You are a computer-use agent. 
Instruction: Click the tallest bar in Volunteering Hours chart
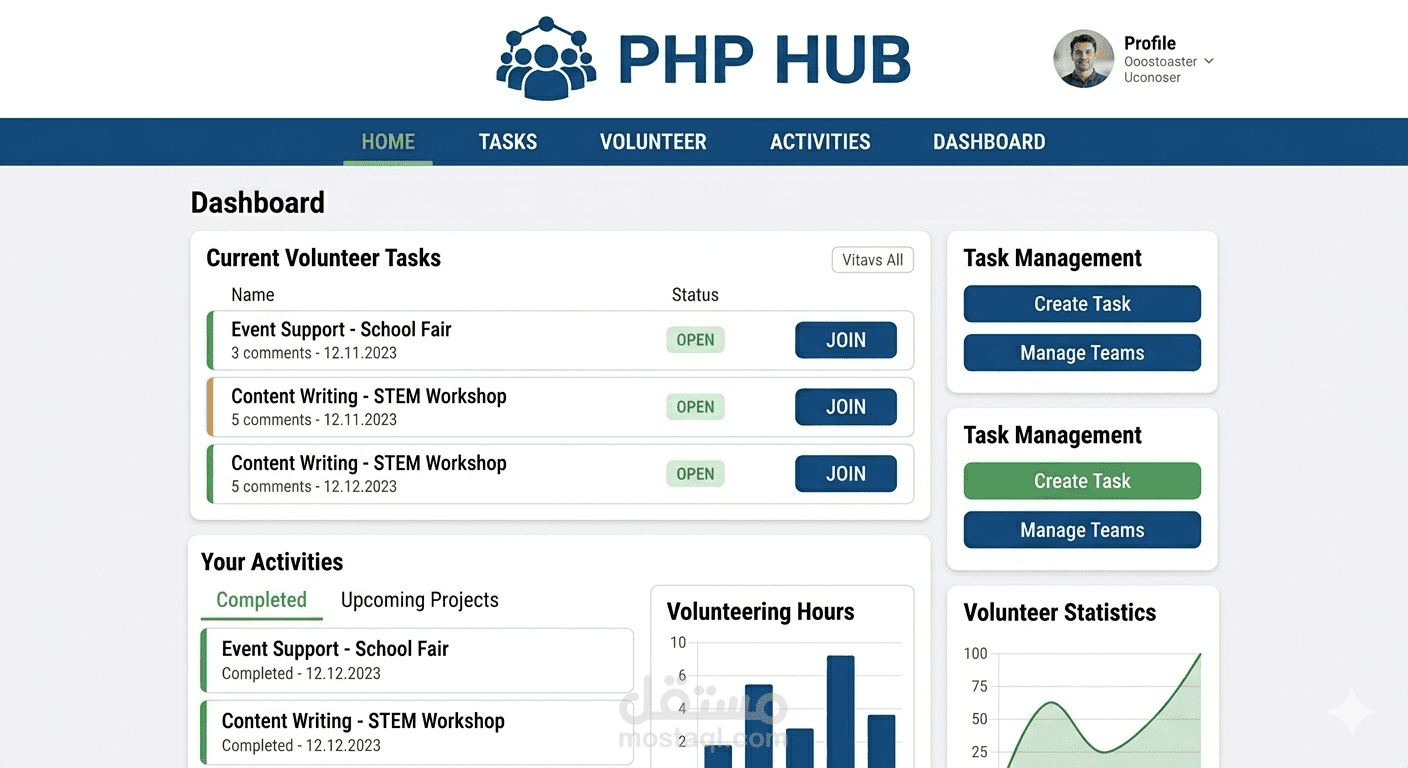840,712
